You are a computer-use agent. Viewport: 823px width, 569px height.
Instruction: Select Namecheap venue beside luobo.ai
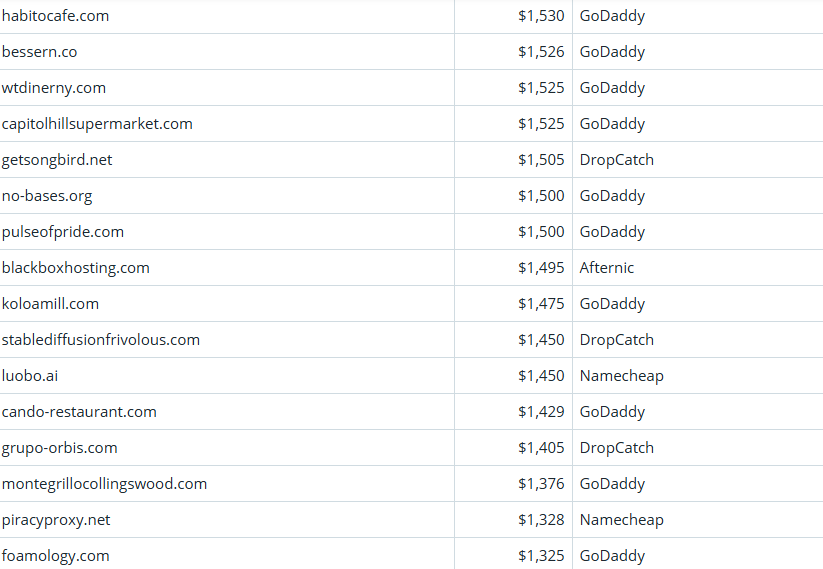point(621,376)
